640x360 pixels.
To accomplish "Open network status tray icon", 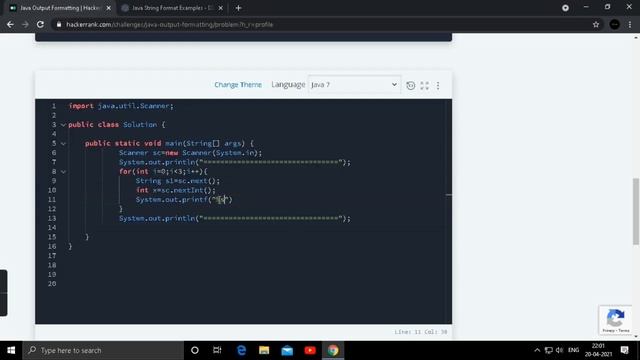I will tap(549, 350).
